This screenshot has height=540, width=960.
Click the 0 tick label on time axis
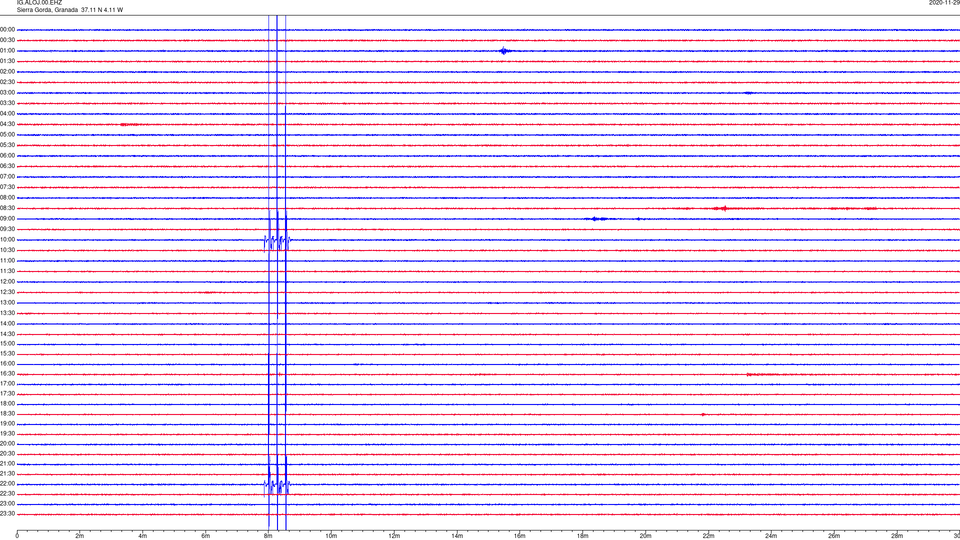point(17,536)
